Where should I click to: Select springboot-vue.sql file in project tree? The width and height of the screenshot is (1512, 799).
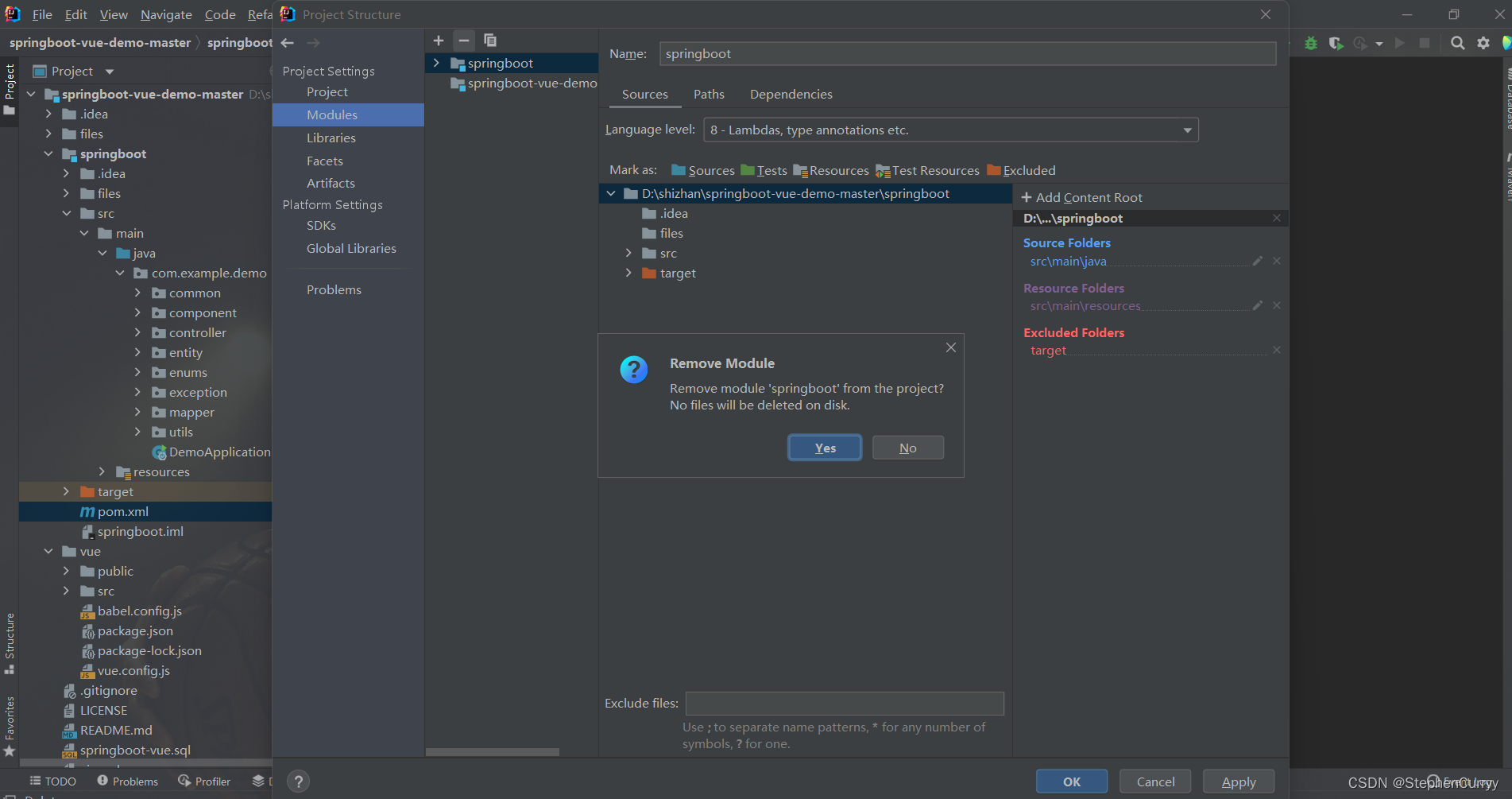tap(127, 750)
